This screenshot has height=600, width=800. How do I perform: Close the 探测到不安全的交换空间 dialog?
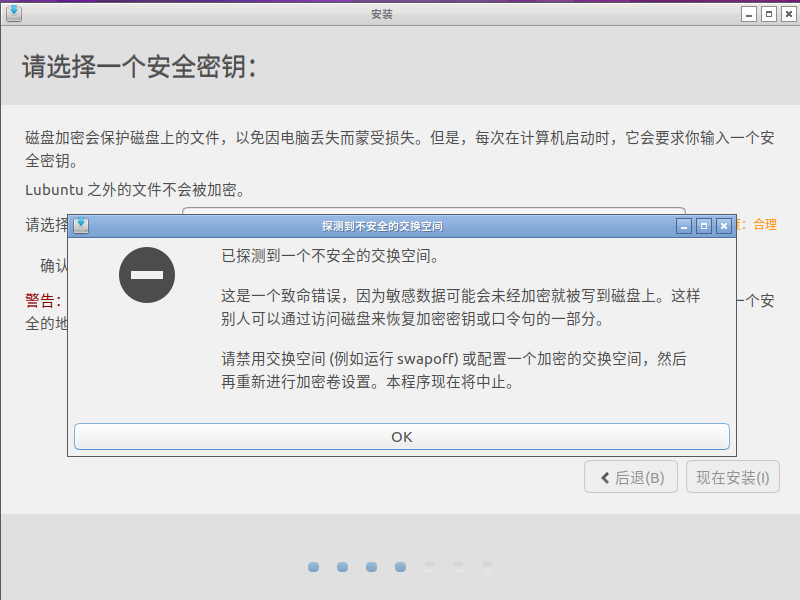723,226
